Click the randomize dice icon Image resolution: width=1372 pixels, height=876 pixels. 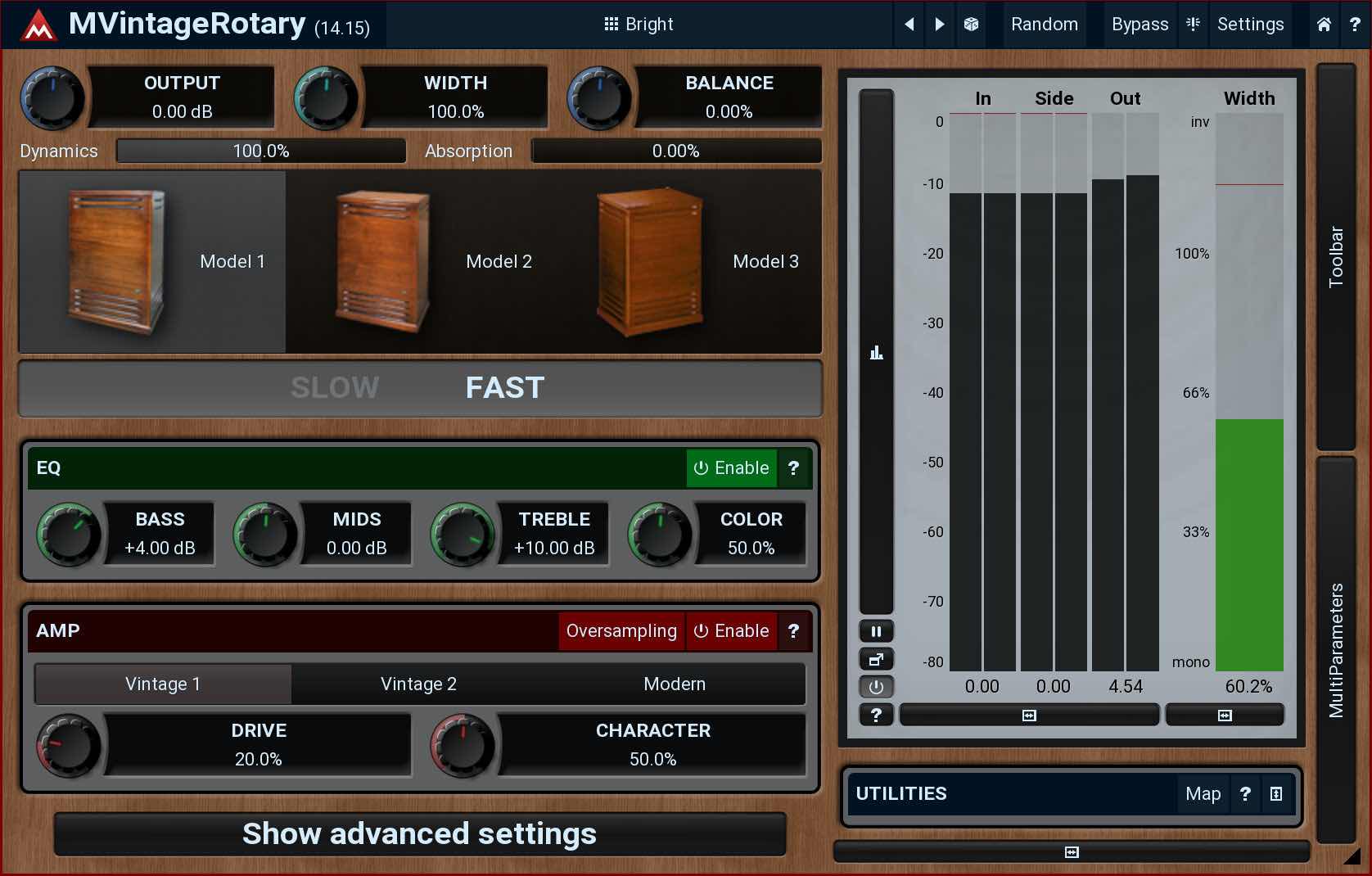[x=971, y=25]
